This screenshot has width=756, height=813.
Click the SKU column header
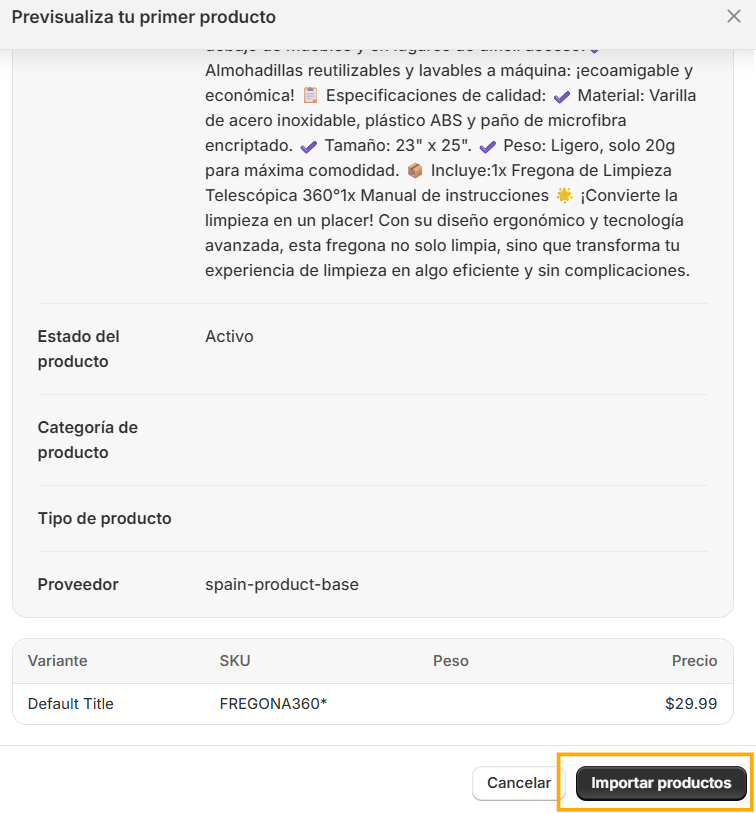pos(235,661)
